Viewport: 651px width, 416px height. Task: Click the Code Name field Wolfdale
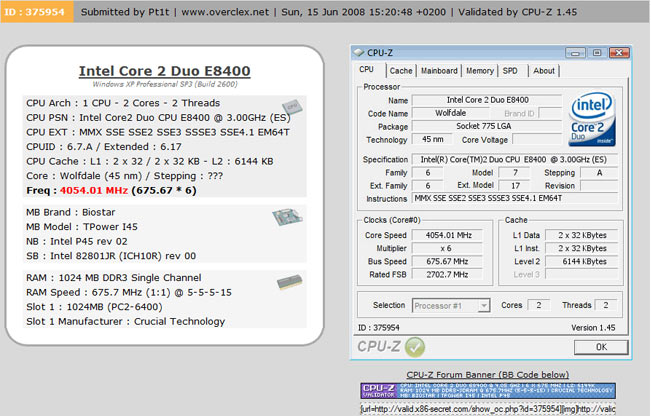450,113
